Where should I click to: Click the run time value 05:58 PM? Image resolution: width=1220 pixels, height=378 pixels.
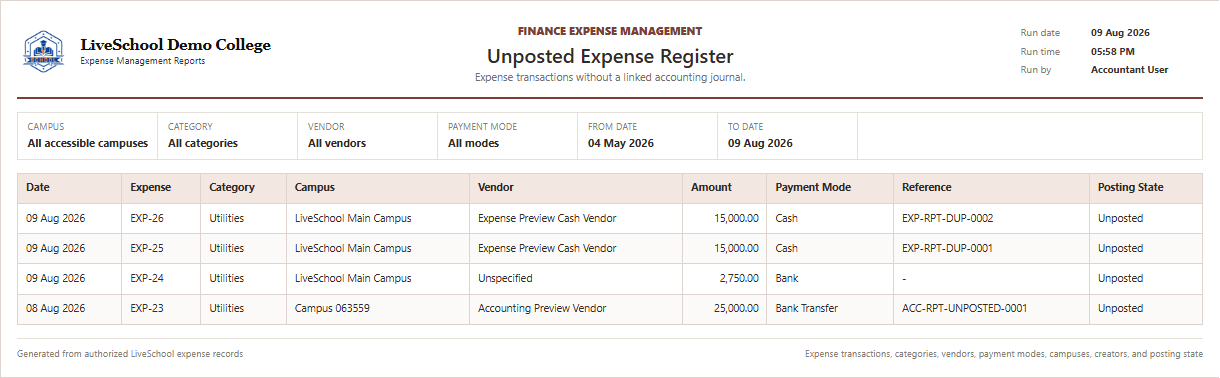point(1113,51)
